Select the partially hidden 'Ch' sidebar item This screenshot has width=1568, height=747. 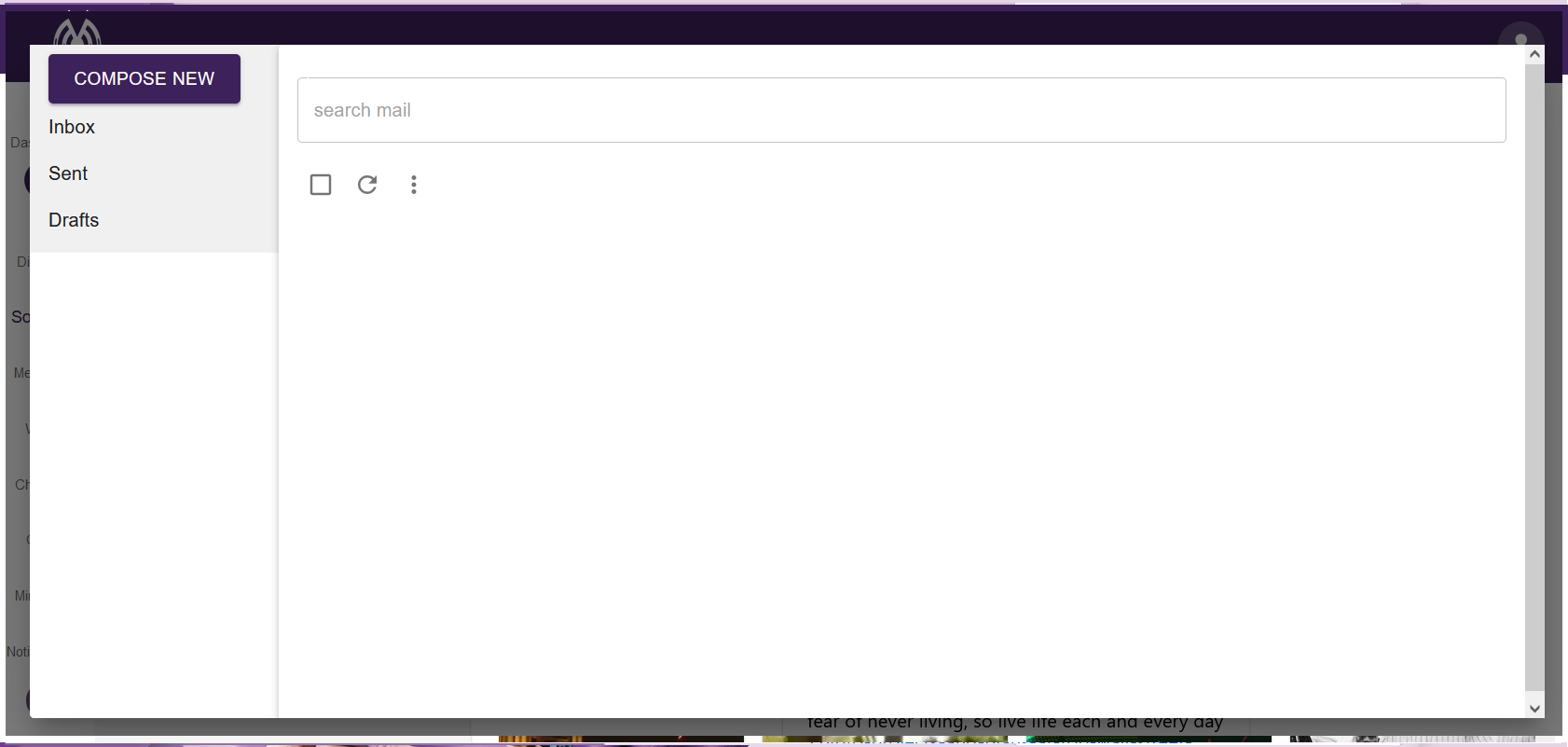(21, 485)
